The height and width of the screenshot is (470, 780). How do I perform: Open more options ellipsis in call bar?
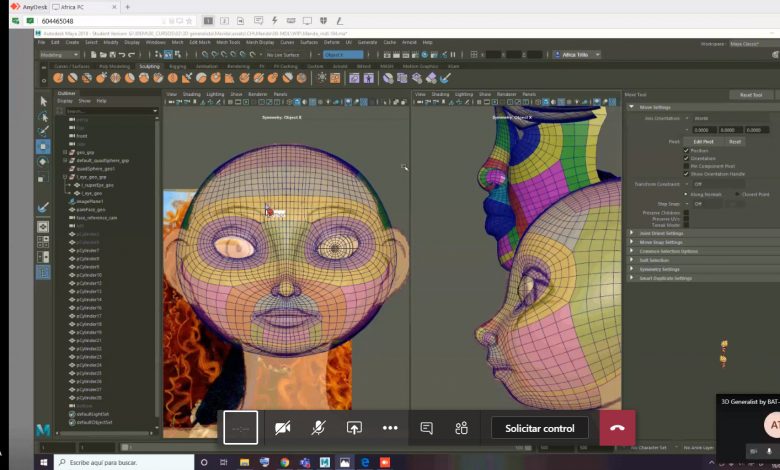coord(390,428)
